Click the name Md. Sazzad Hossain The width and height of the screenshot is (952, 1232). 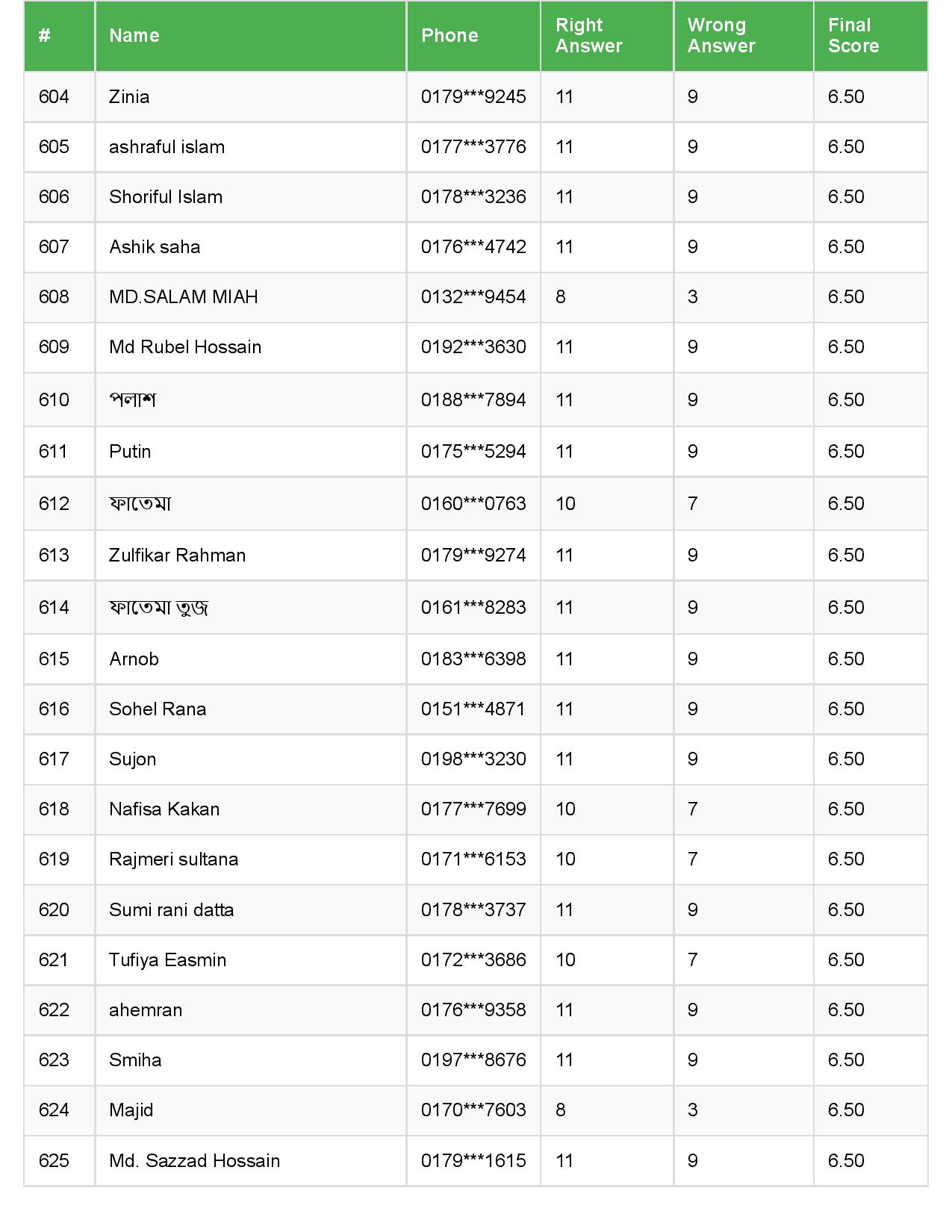(194, 1161)
